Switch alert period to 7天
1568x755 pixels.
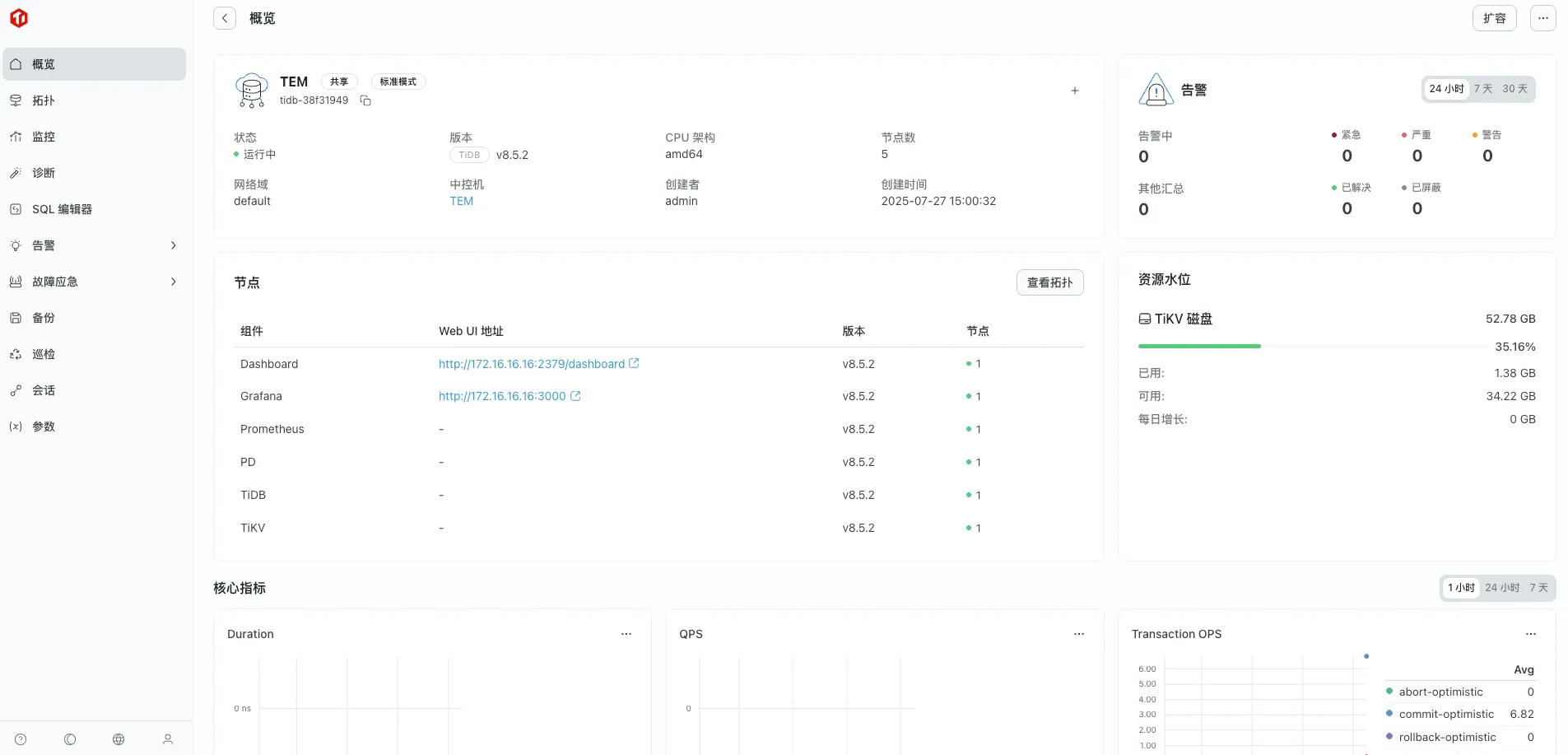point(1482,88)
